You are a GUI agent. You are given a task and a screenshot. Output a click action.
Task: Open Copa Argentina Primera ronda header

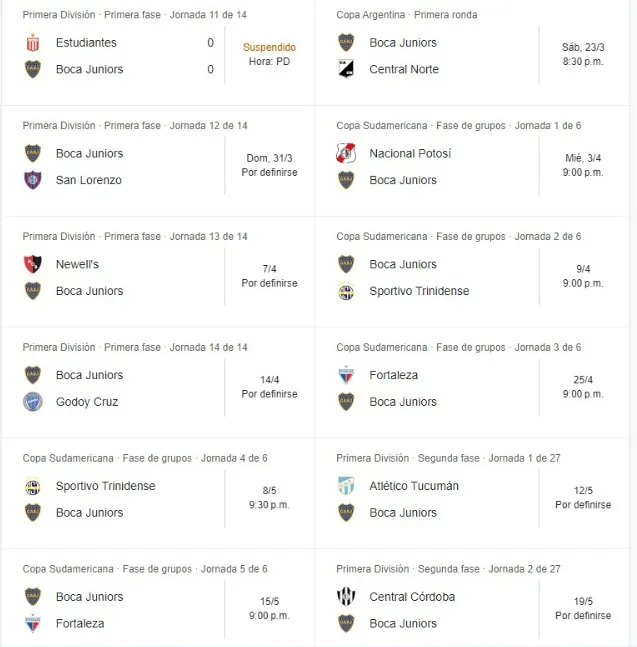406,15
